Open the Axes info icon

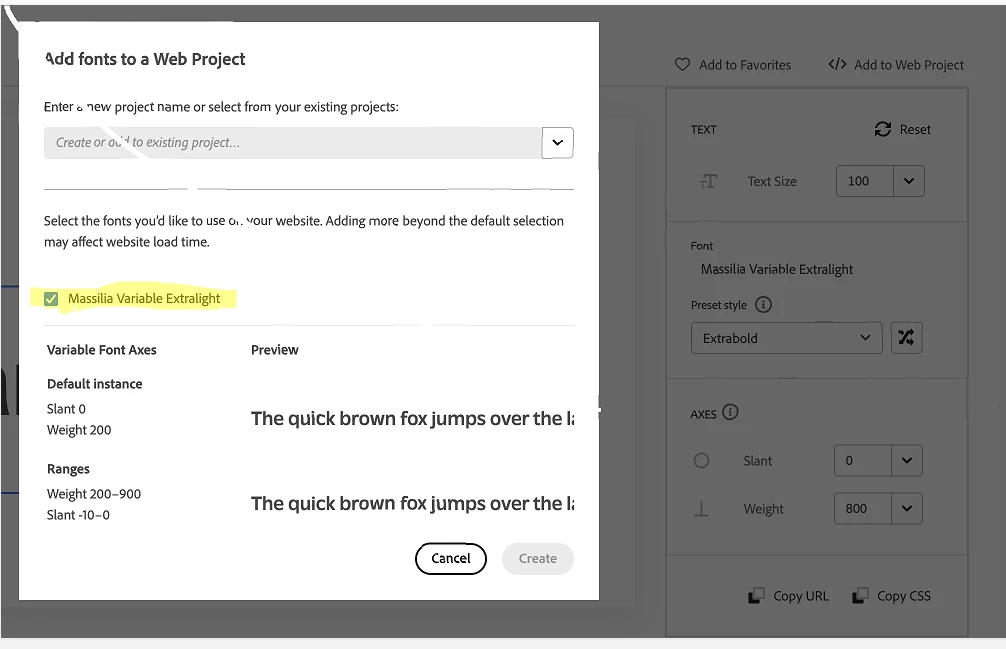pos(730,412)
